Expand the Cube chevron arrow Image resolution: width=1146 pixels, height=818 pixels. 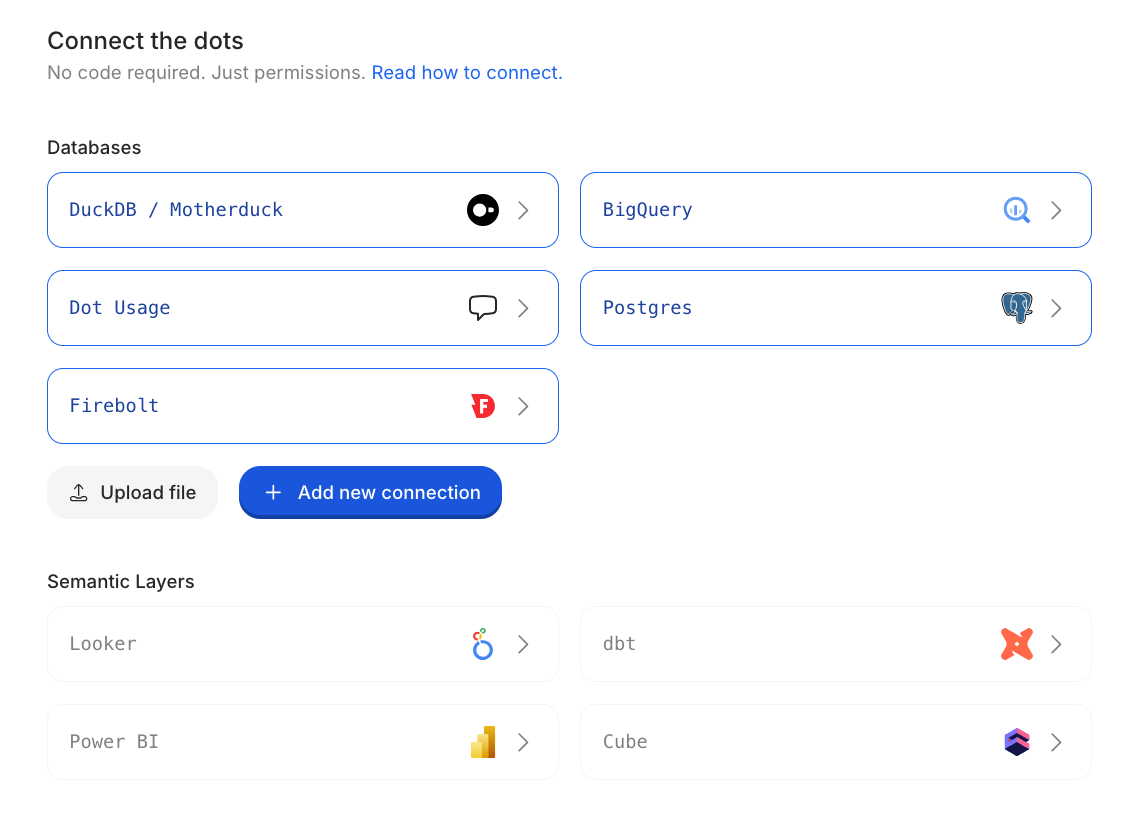click(x=1056, y=742)
